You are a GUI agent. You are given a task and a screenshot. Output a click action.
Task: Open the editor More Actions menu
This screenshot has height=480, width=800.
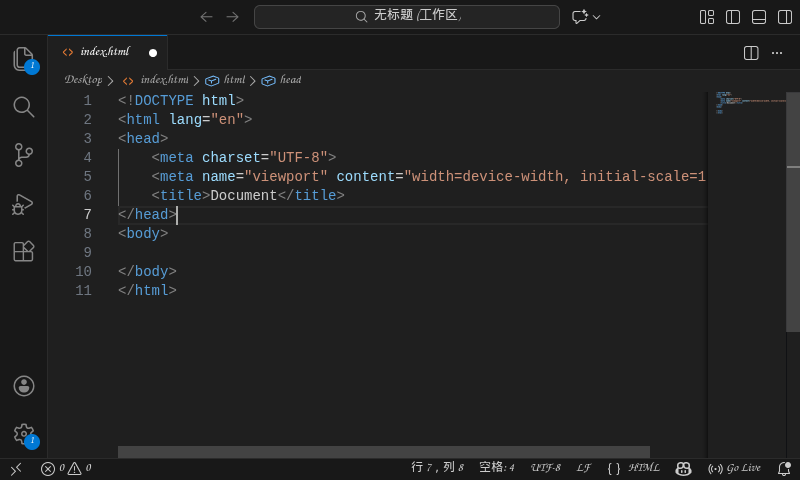[777, 53]
